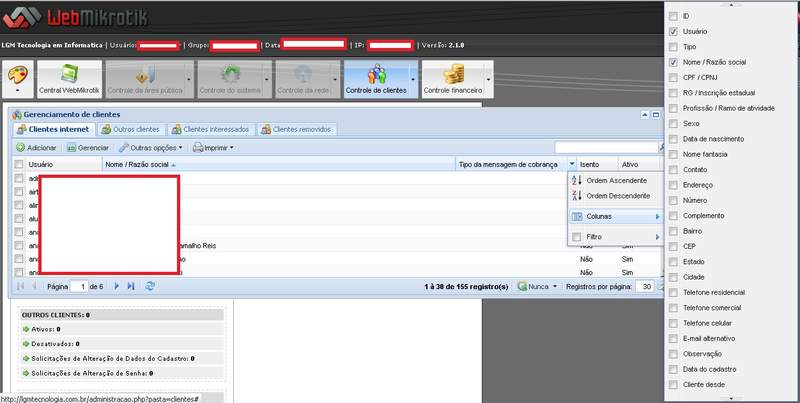Open Outras opções dropdown

pos(151,148)
